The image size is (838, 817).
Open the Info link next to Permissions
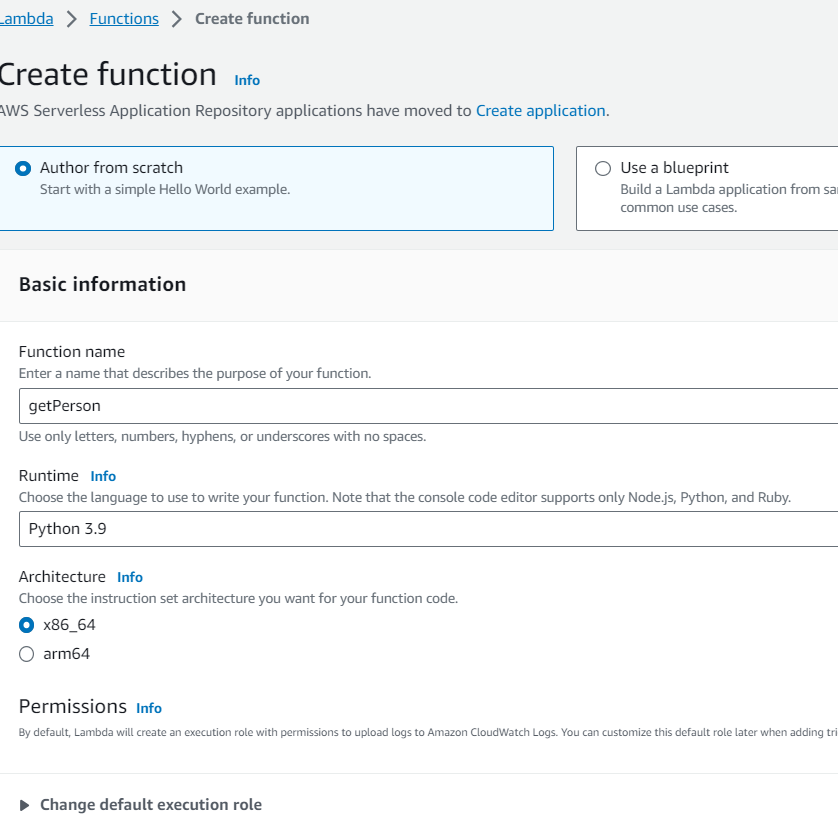tap(149, 708)
